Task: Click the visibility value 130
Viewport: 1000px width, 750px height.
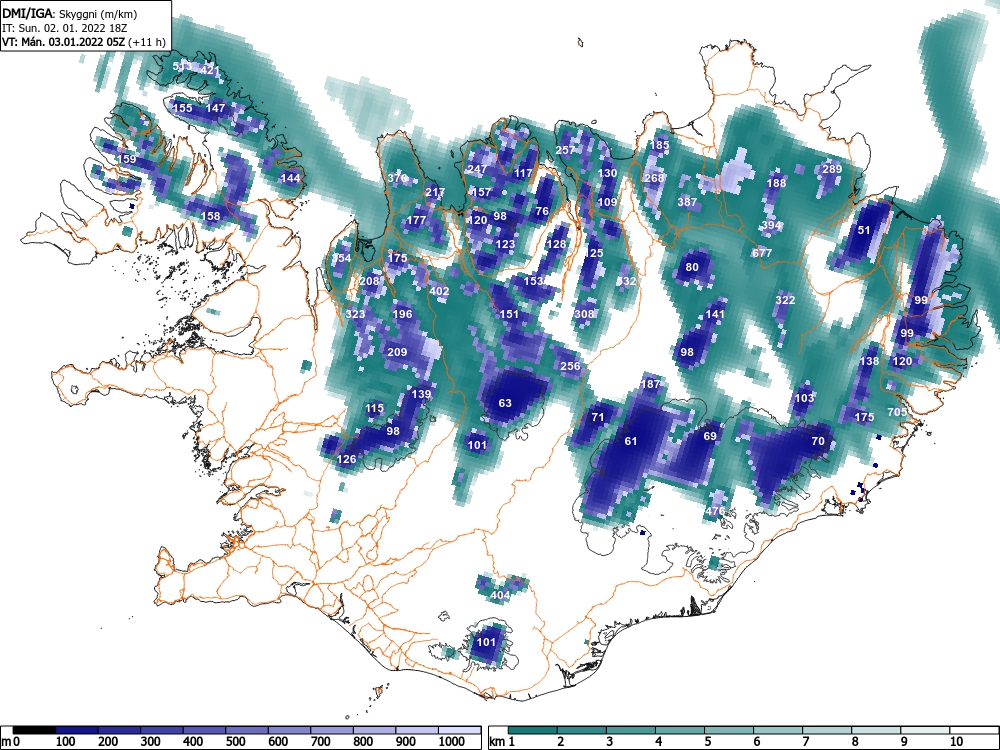Action: pyautogui.click(x=608, y=173)
